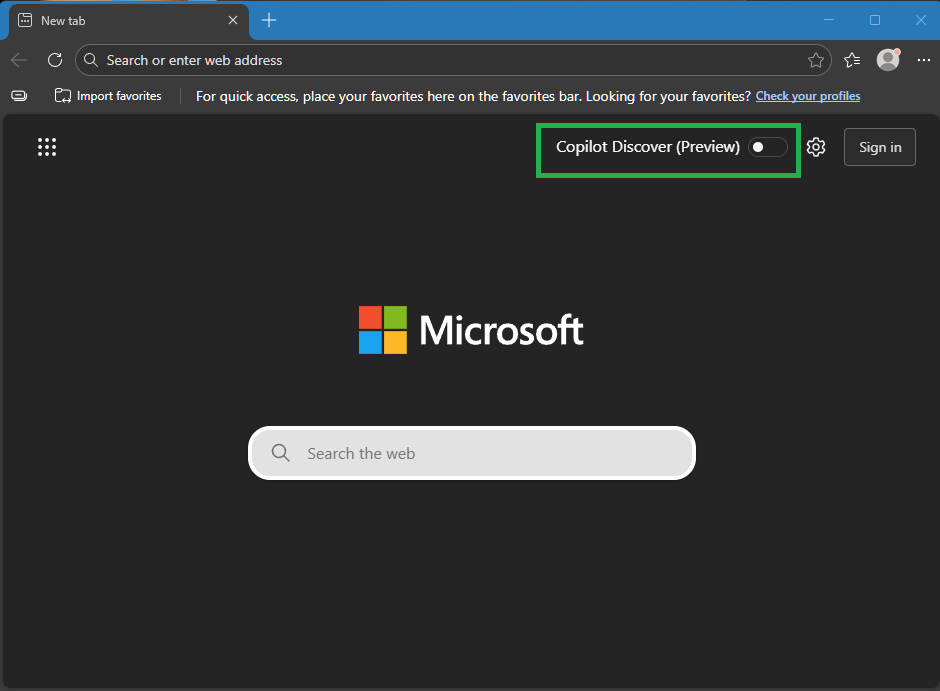Add page to favorites with star icon

(x=815, y=60)
